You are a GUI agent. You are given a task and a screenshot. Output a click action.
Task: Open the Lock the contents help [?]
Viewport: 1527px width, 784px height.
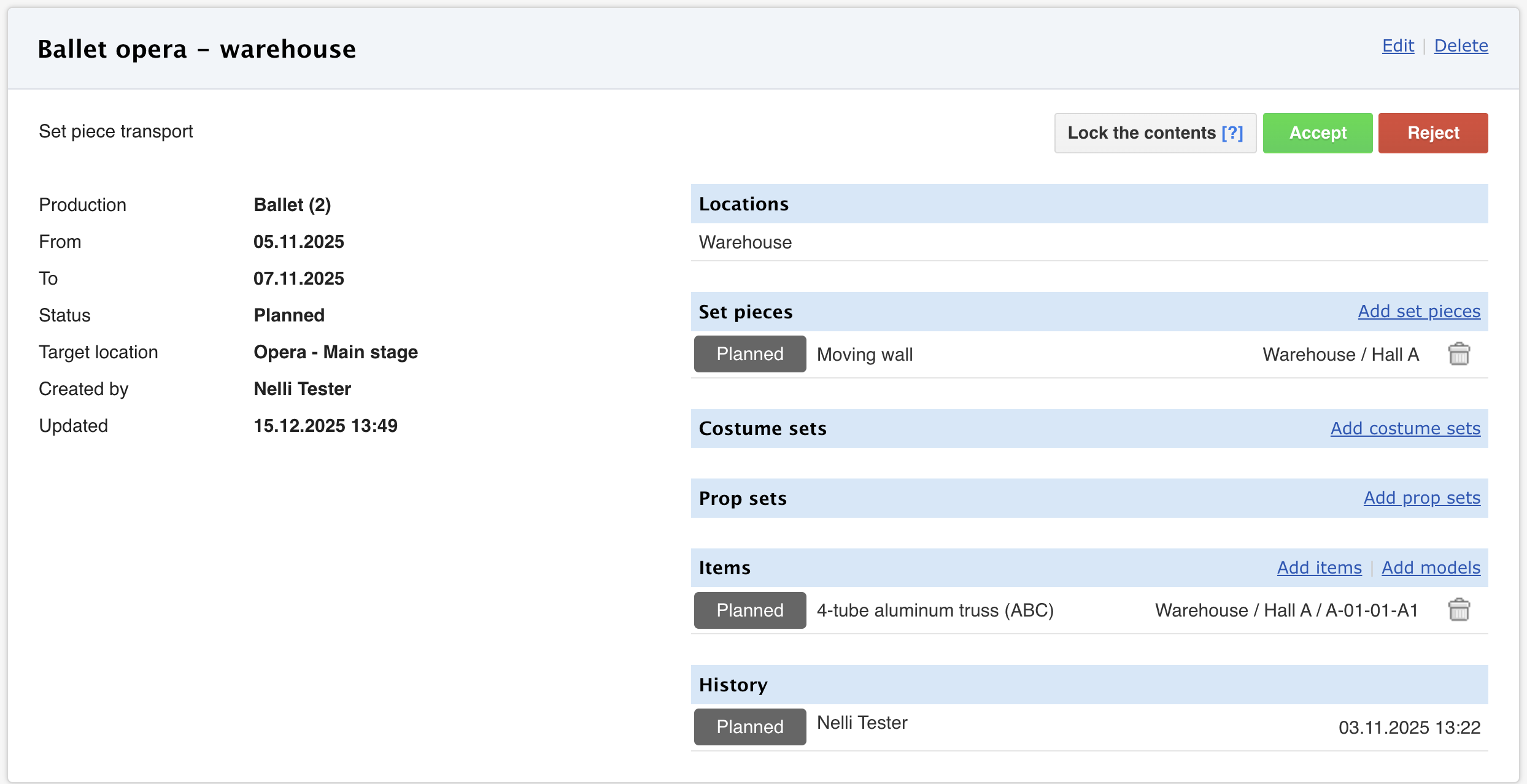point(1232,133)
